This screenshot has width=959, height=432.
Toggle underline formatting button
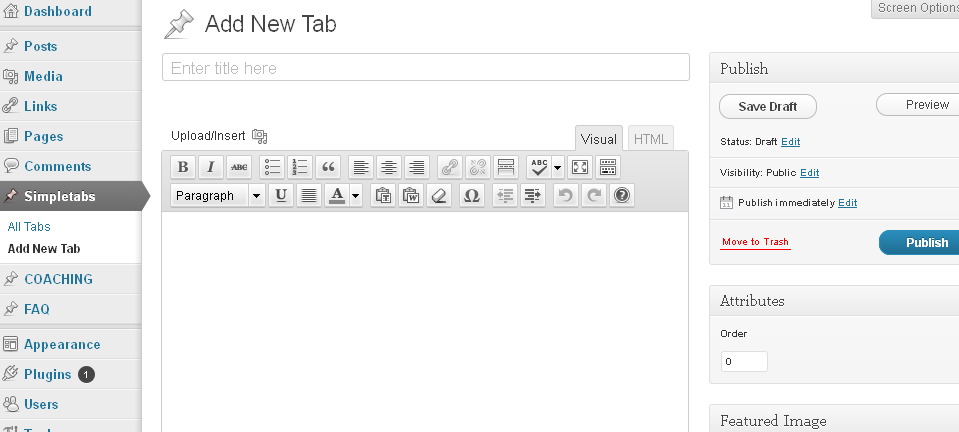click(281, 195)
